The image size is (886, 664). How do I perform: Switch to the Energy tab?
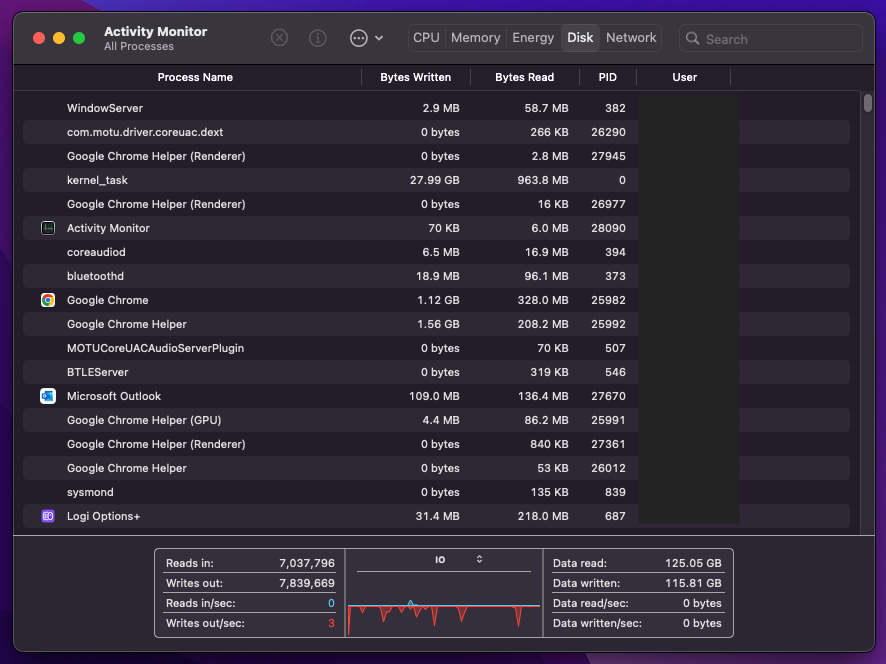point(533,38)
